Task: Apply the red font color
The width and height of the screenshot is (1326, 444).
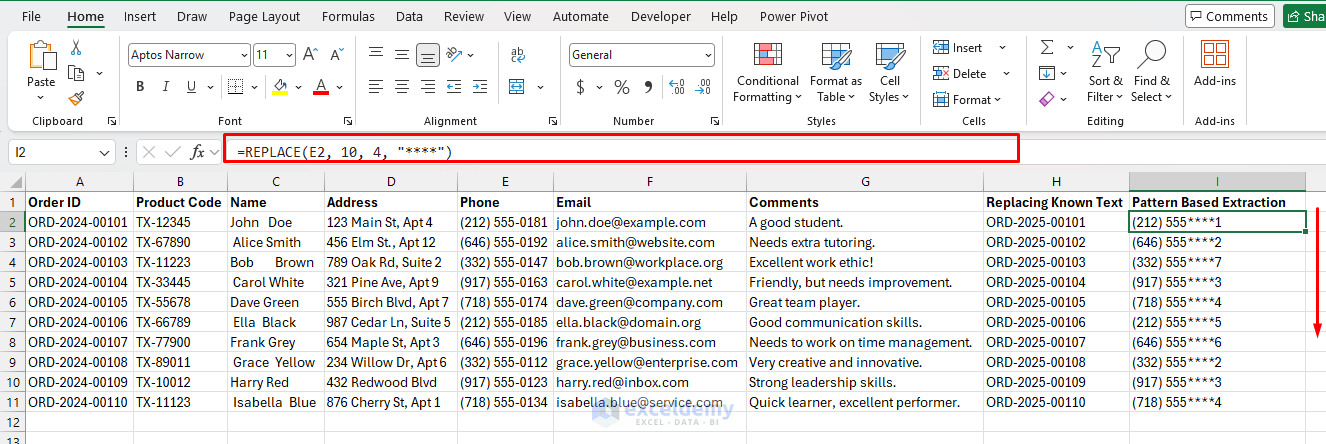Action: point(321,87)
